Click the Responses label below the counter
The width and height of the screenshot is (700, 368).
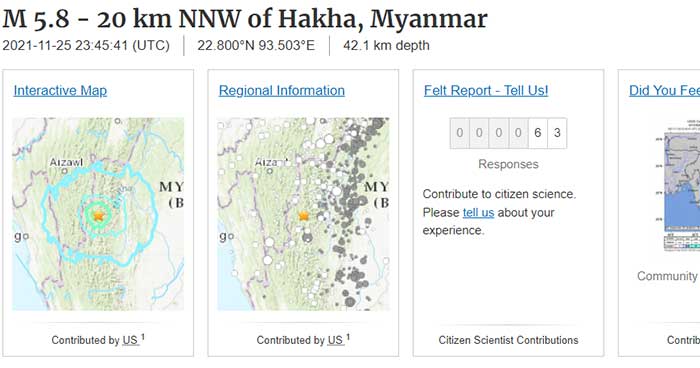(508, 164)
